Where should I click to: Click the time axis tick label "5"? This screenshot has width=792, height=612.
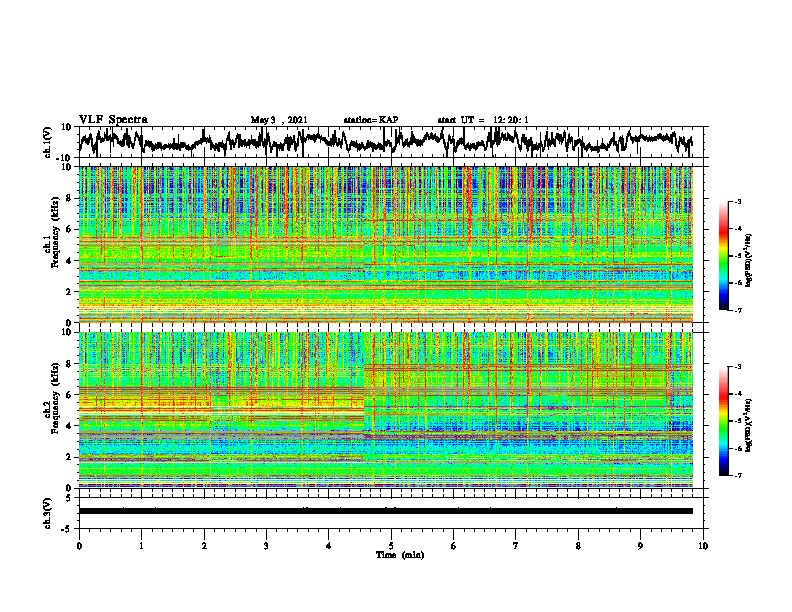[x=391, y=546]
